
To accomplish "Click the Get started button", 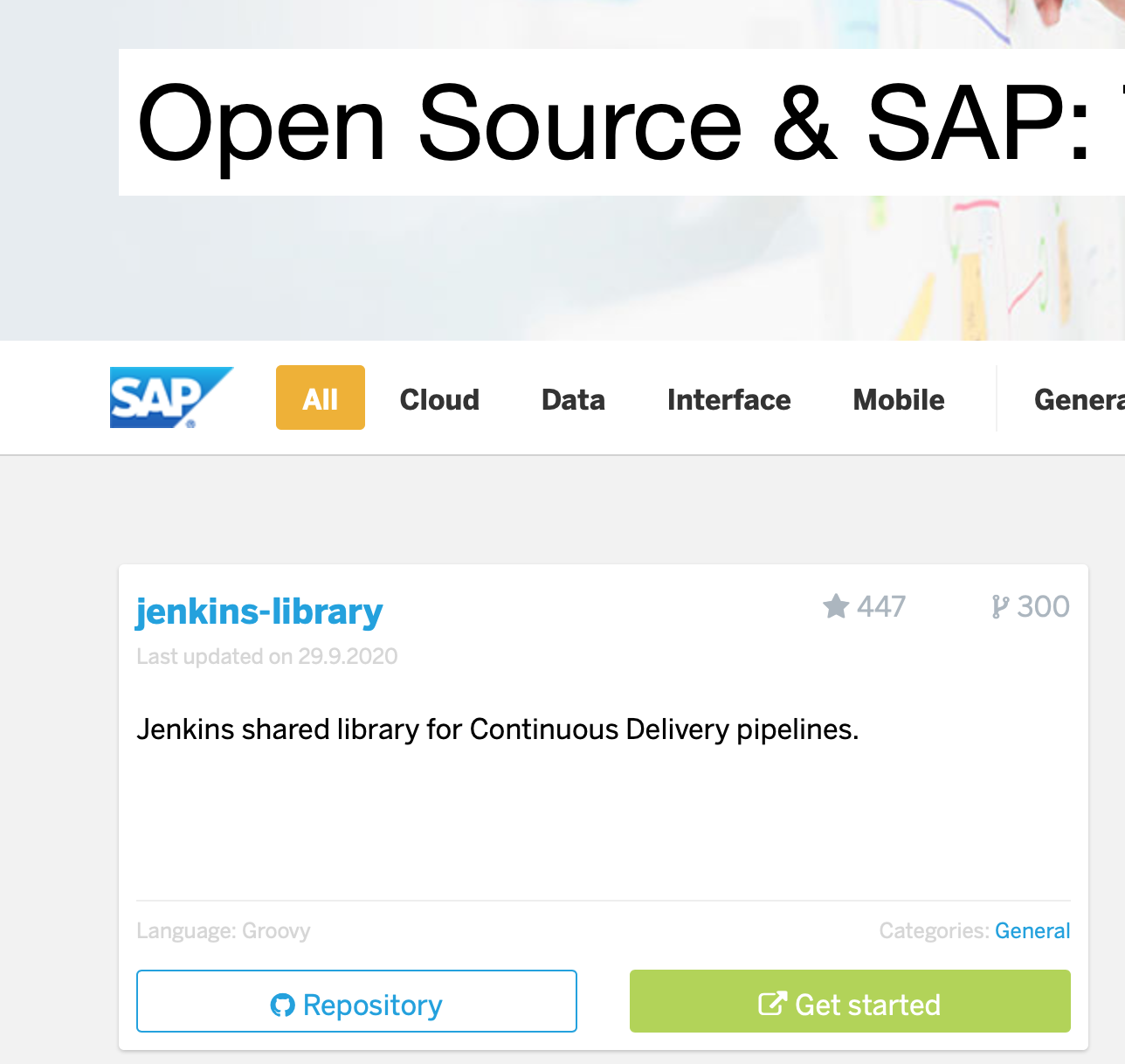I will (850, 1003).
